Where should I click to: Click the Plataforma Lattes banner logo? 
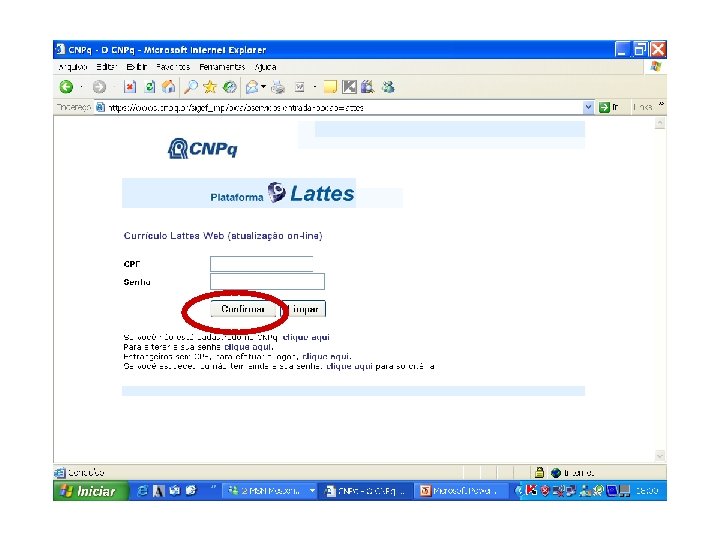pyautogui.click(x=282, y=193)
